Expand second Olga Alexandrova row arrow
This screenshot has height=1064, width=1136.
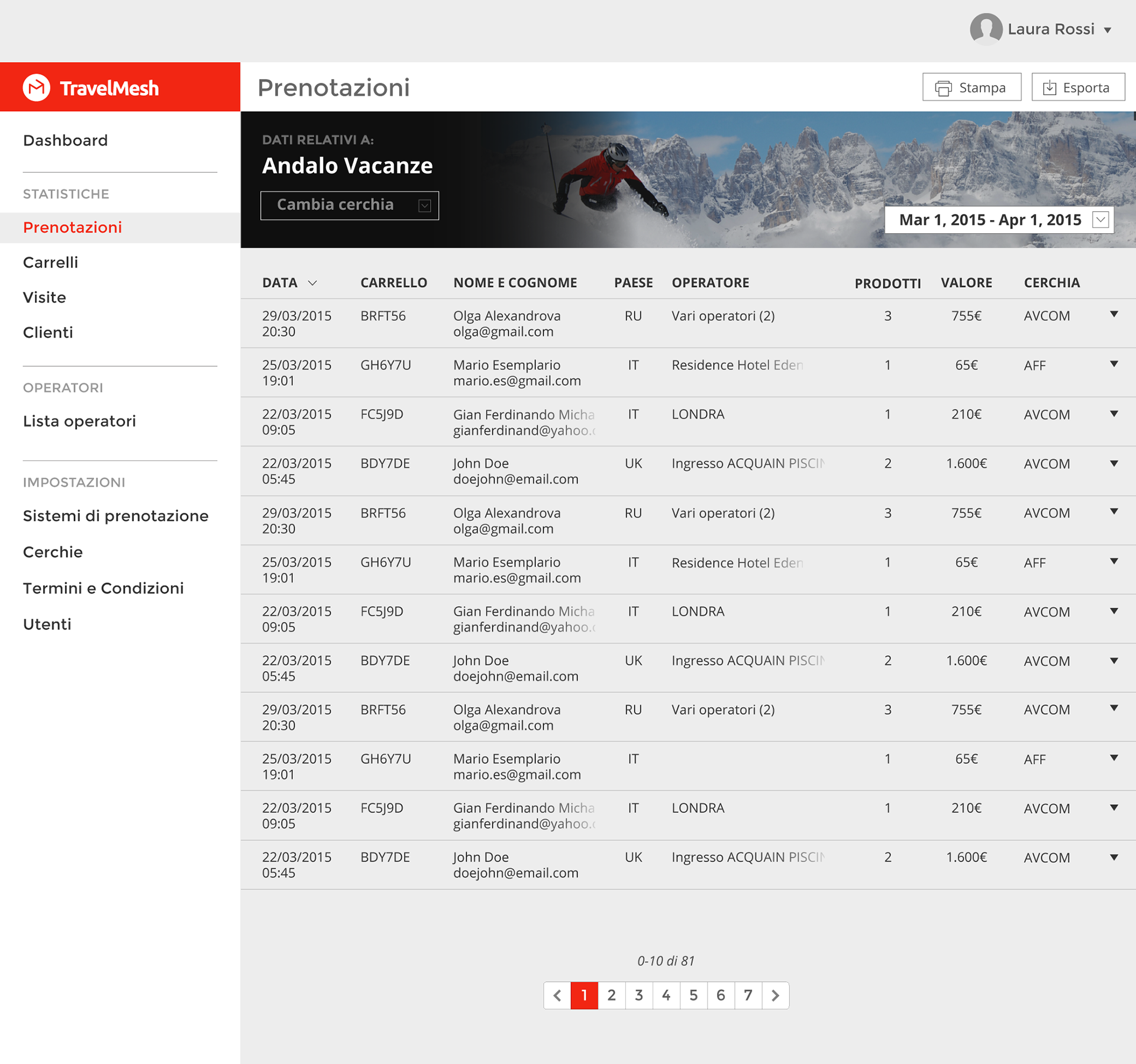coord(1114,511)
